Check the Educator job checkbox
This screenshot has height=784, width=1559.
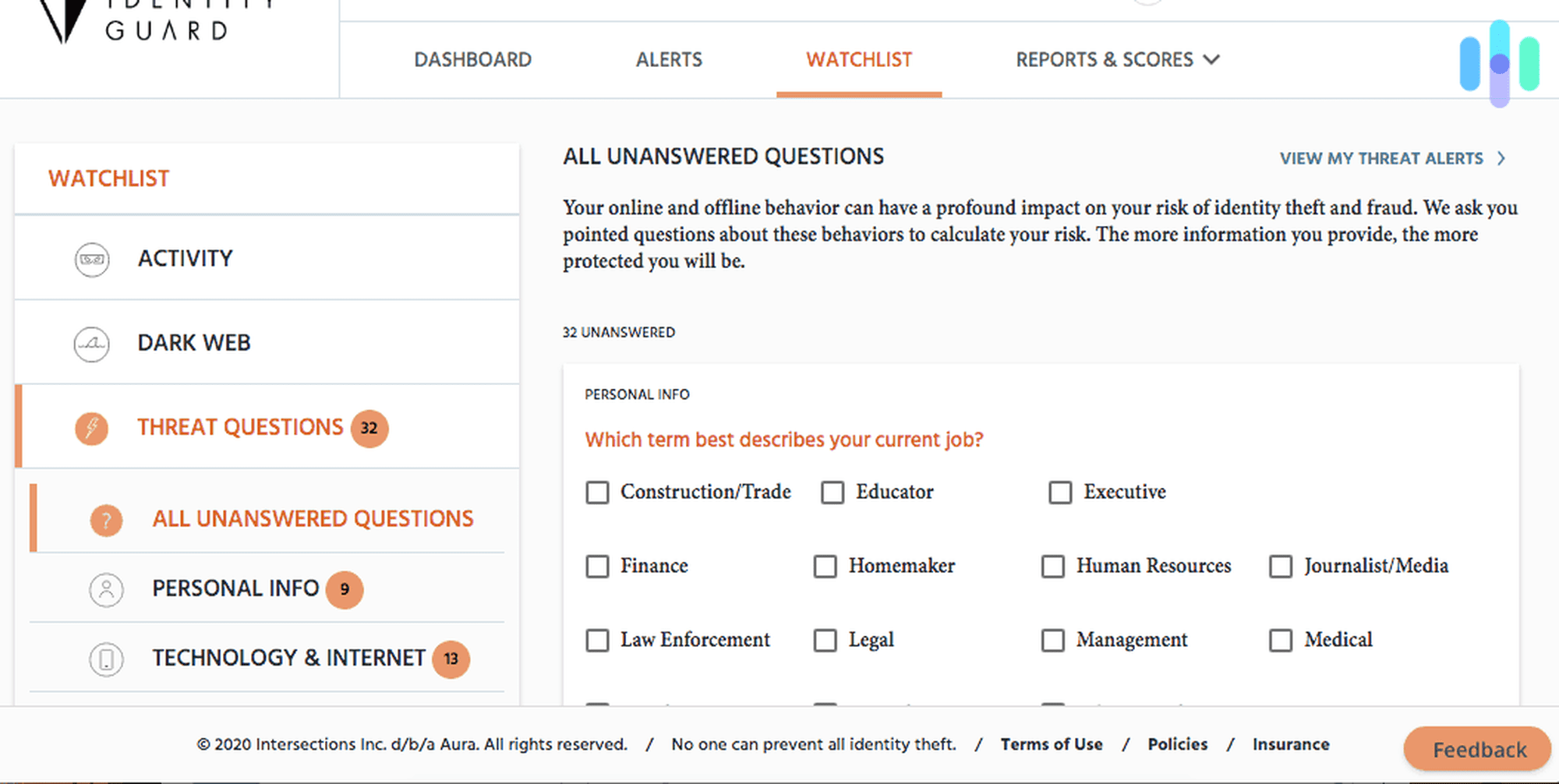pos(833,493)
